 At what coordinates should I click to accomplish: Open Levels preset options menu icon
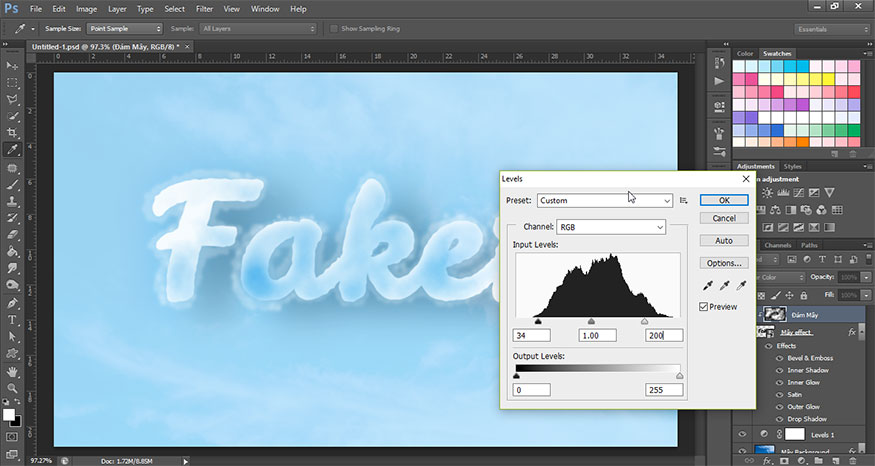coord(684,200)
